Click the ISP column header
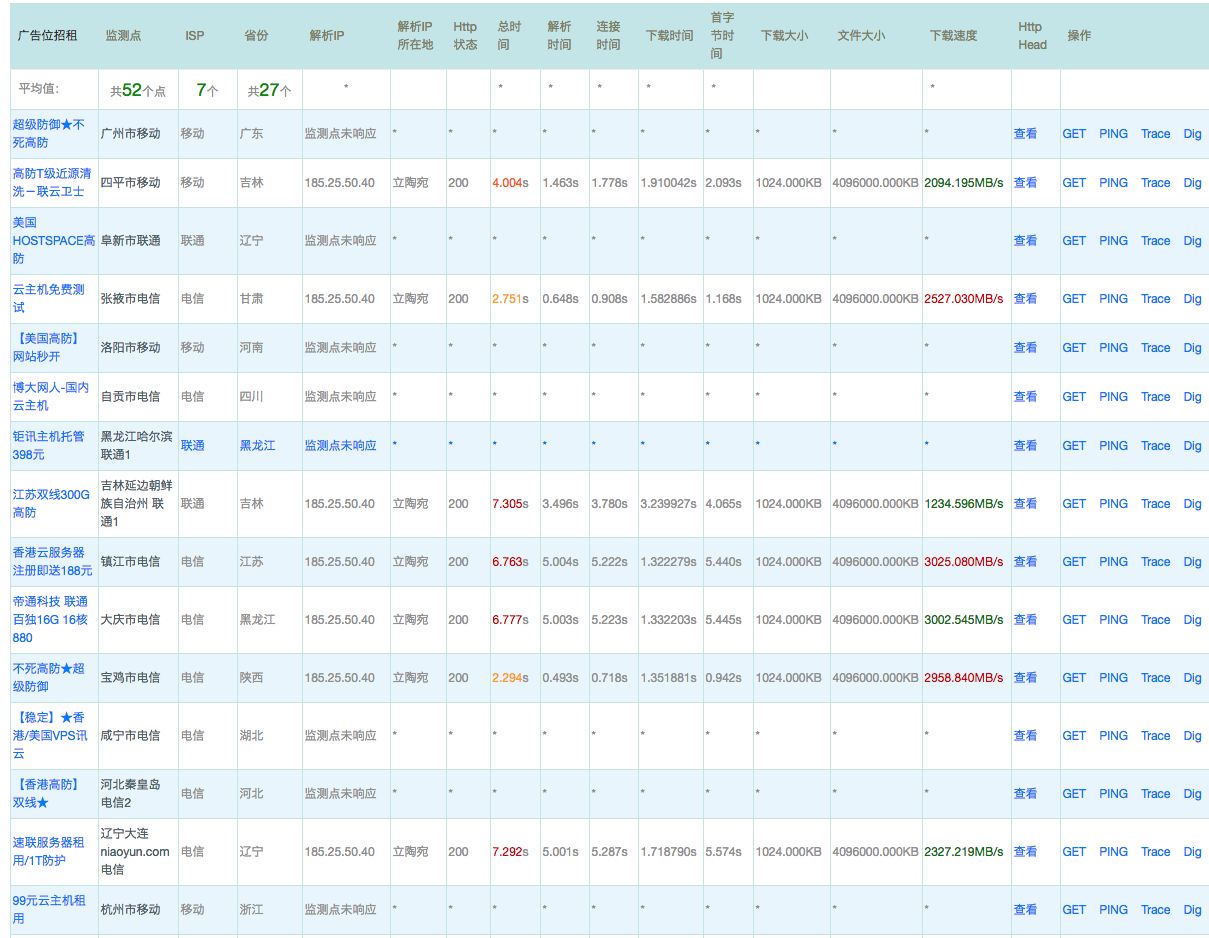This screenshot has height=938, width=1209. (194, 36)
